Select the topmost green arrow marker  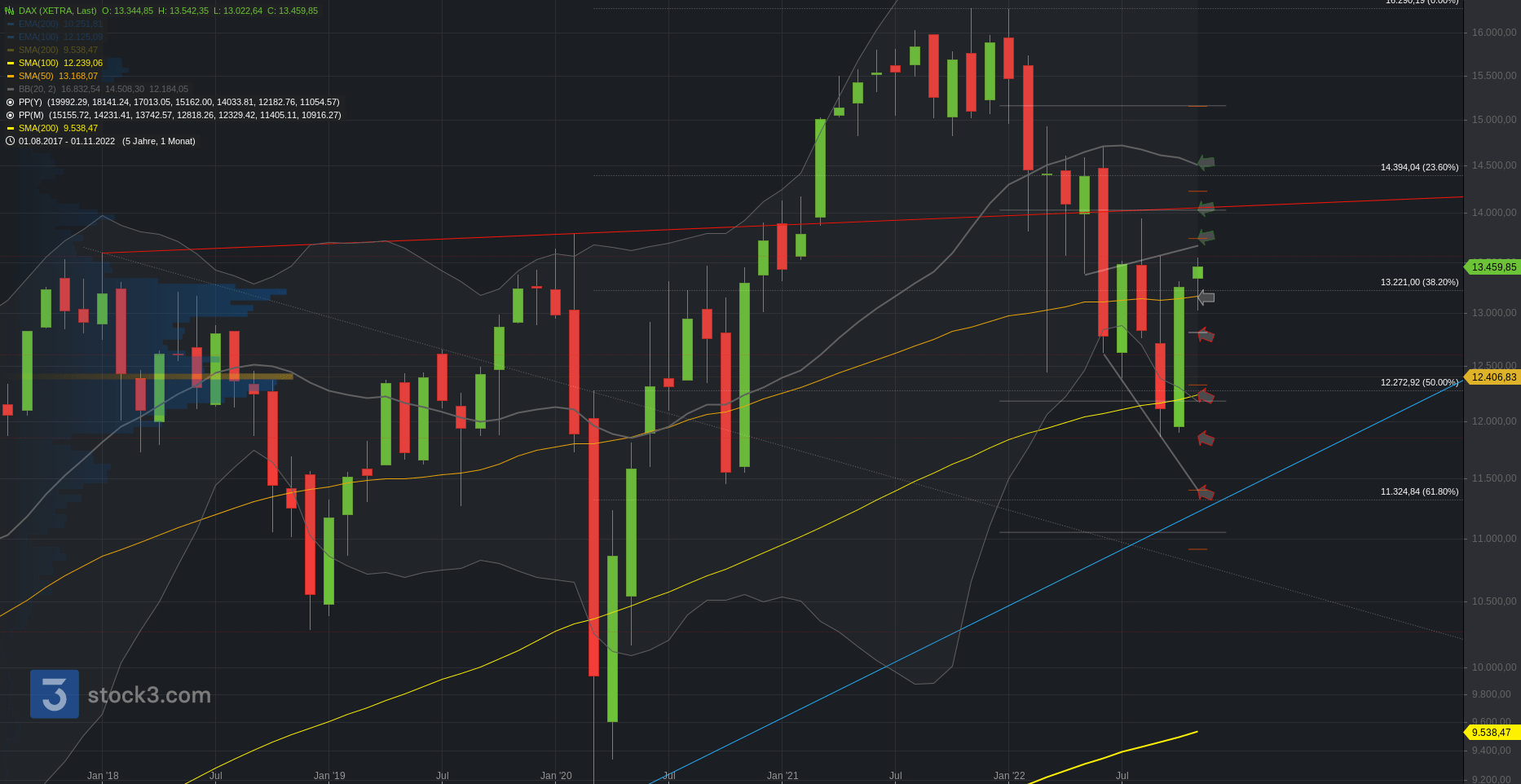pos(1206,163)
